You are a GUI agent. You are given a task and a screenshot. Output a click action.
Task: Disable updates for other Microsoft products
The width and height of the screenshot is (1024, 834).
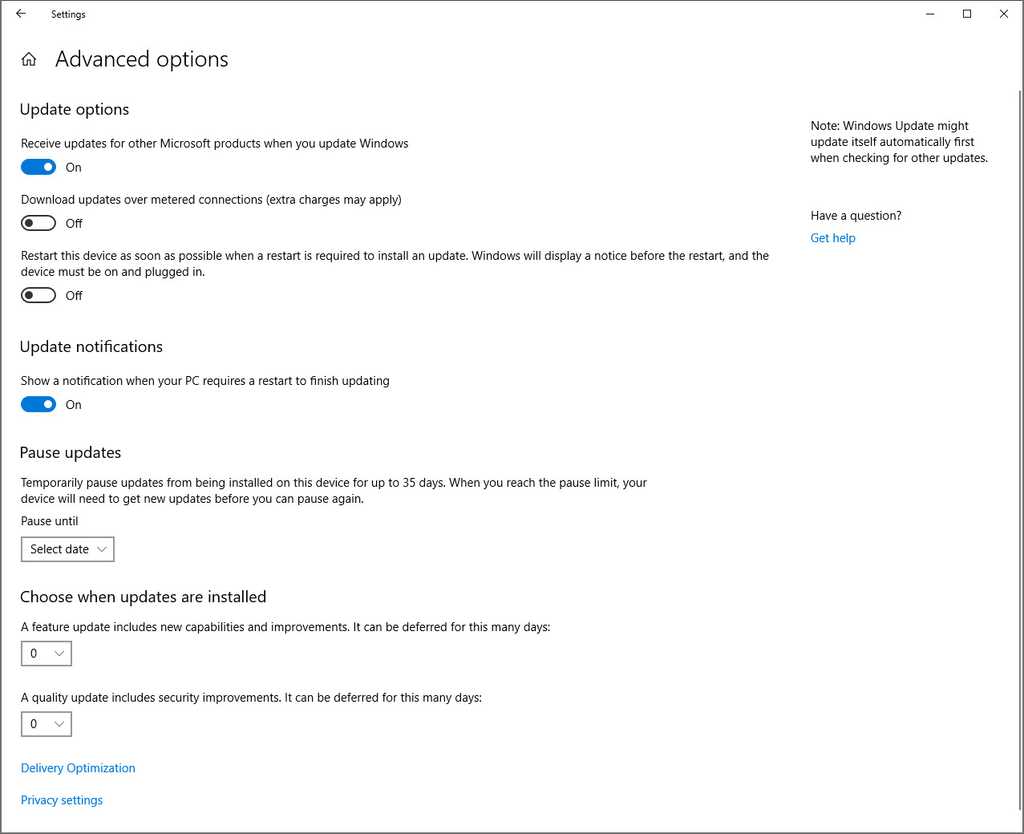(38, 167)
